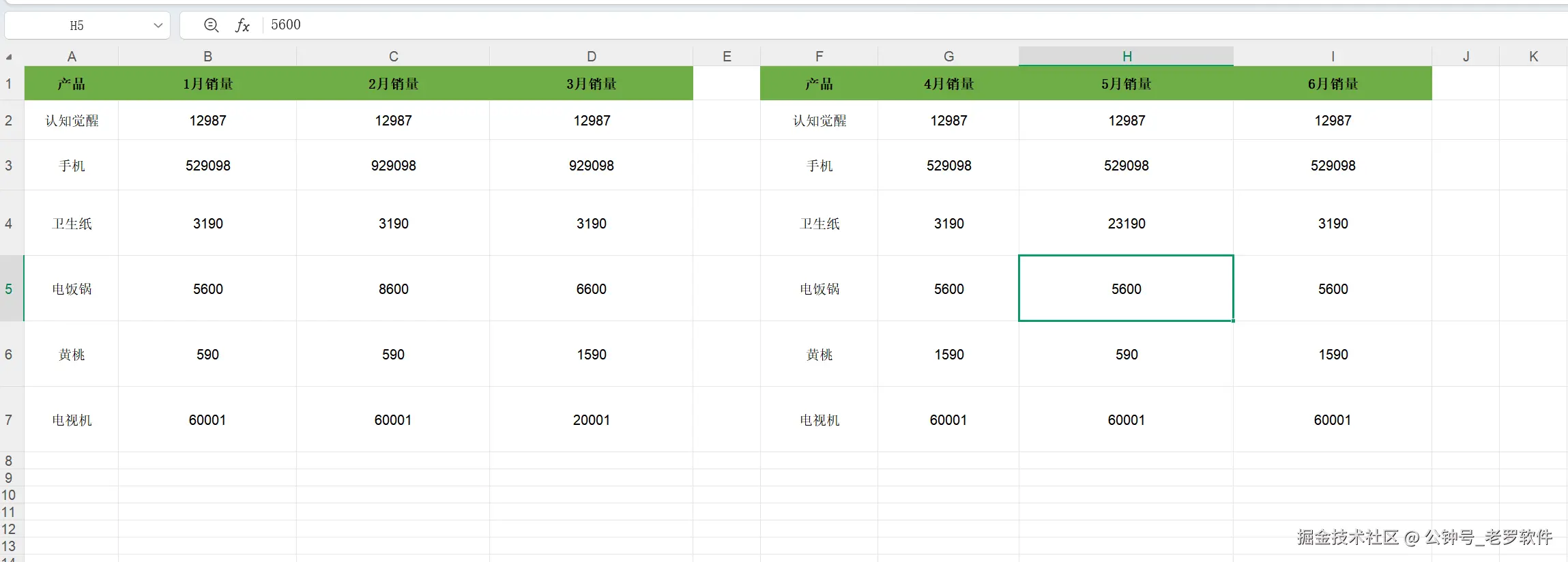Screen dimensions: 1568x562
Task: Click the select-all corner triangle
Action: tap(9, 57)
